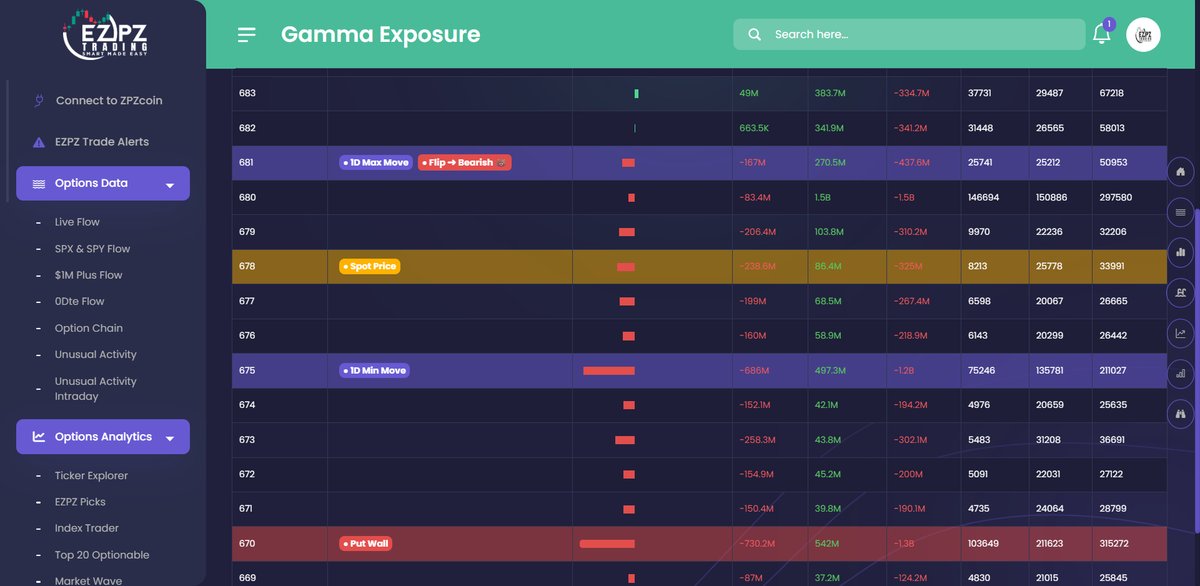This screenshot has height=586, width=1200.
Task: Click the Gamma Exposure page title
Action: pos(380,35)
